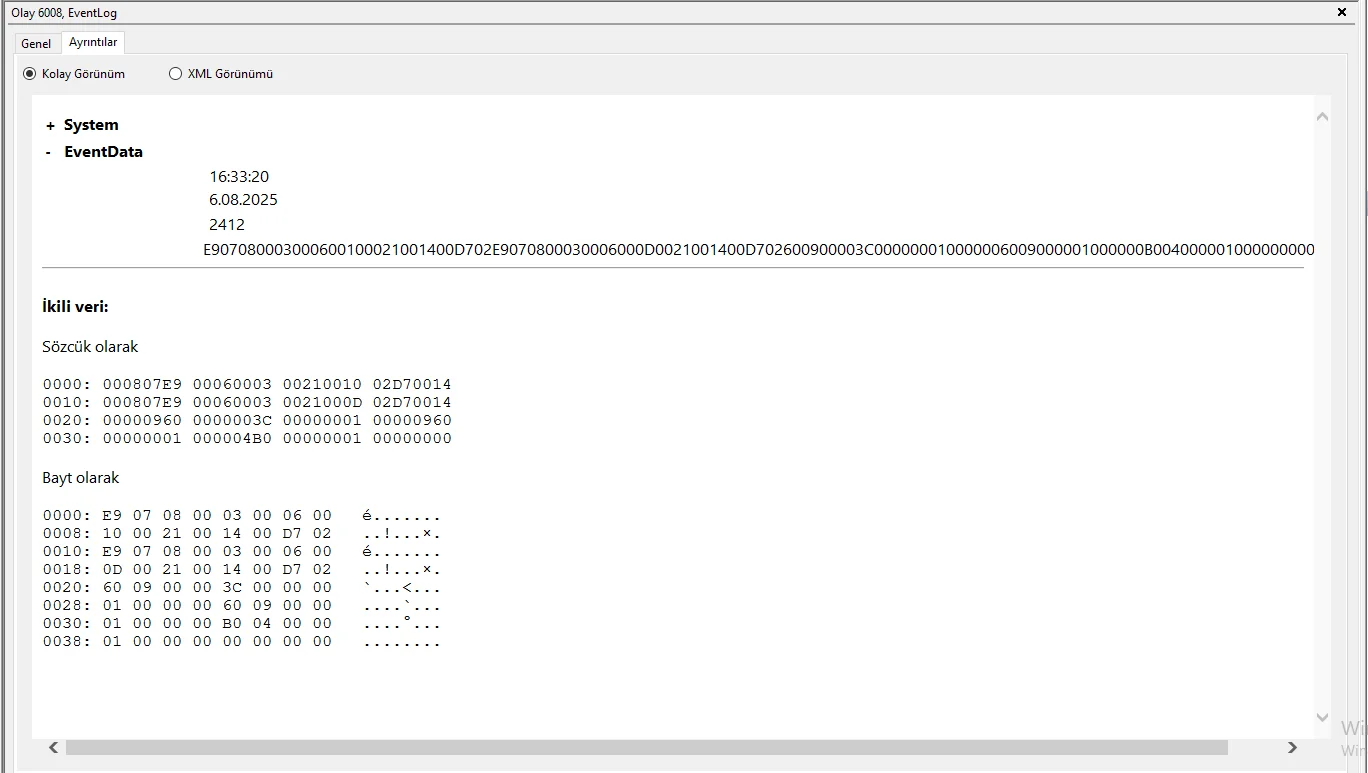Click byte row 0018 starting with 0D 00 21
This screenshot has width=1368, height=773.
coord(241,570)
